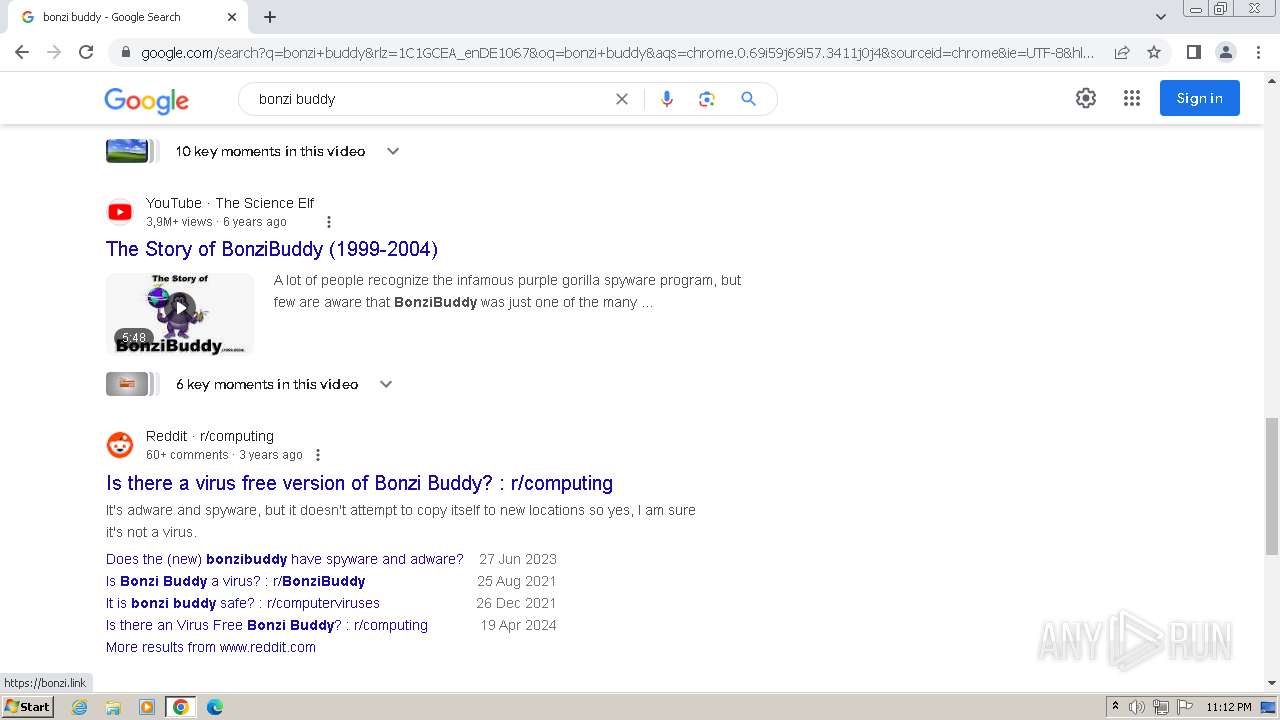Open Is there a virus free version link

click(x=359, y=483)
